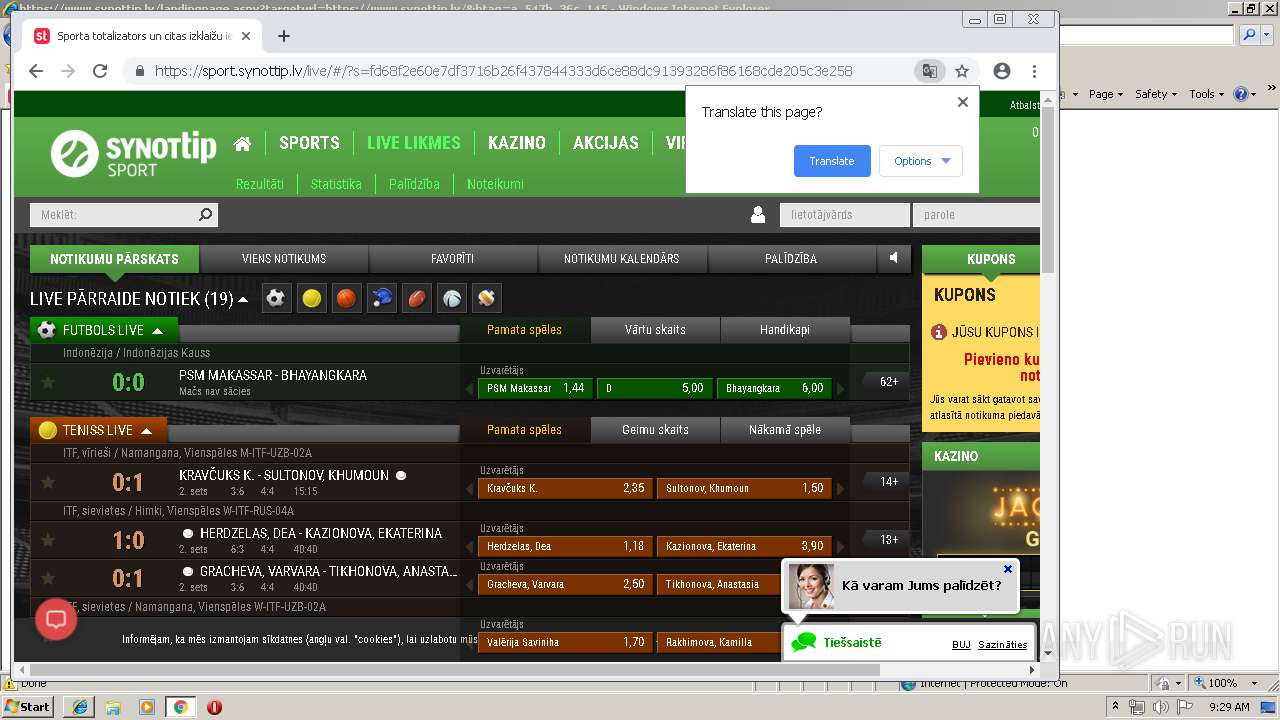Select Bhayangkara odds 6,00
Viewport: 1280px width, 720px height.
click(774, 388)
